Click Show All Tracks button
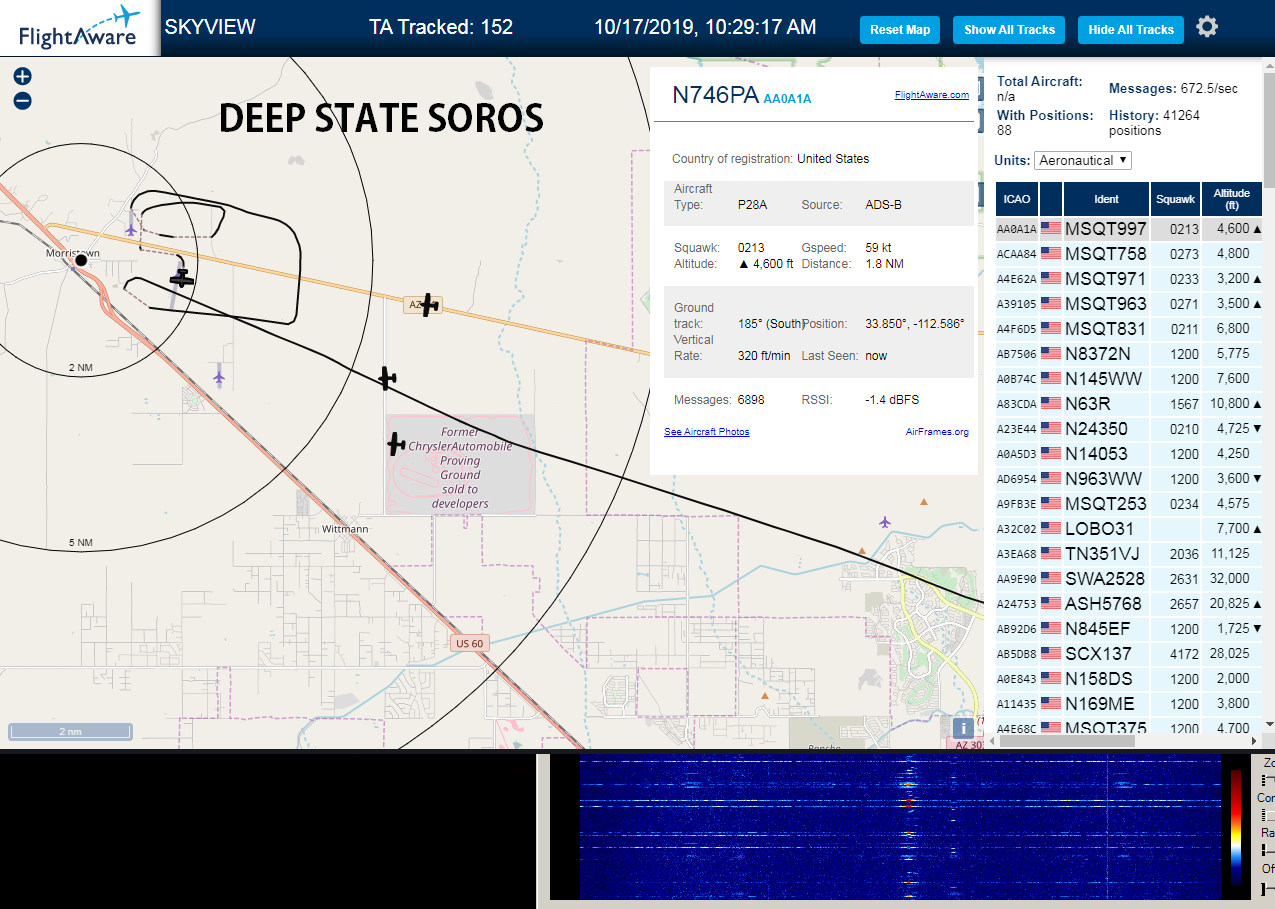 [1009, 30]
